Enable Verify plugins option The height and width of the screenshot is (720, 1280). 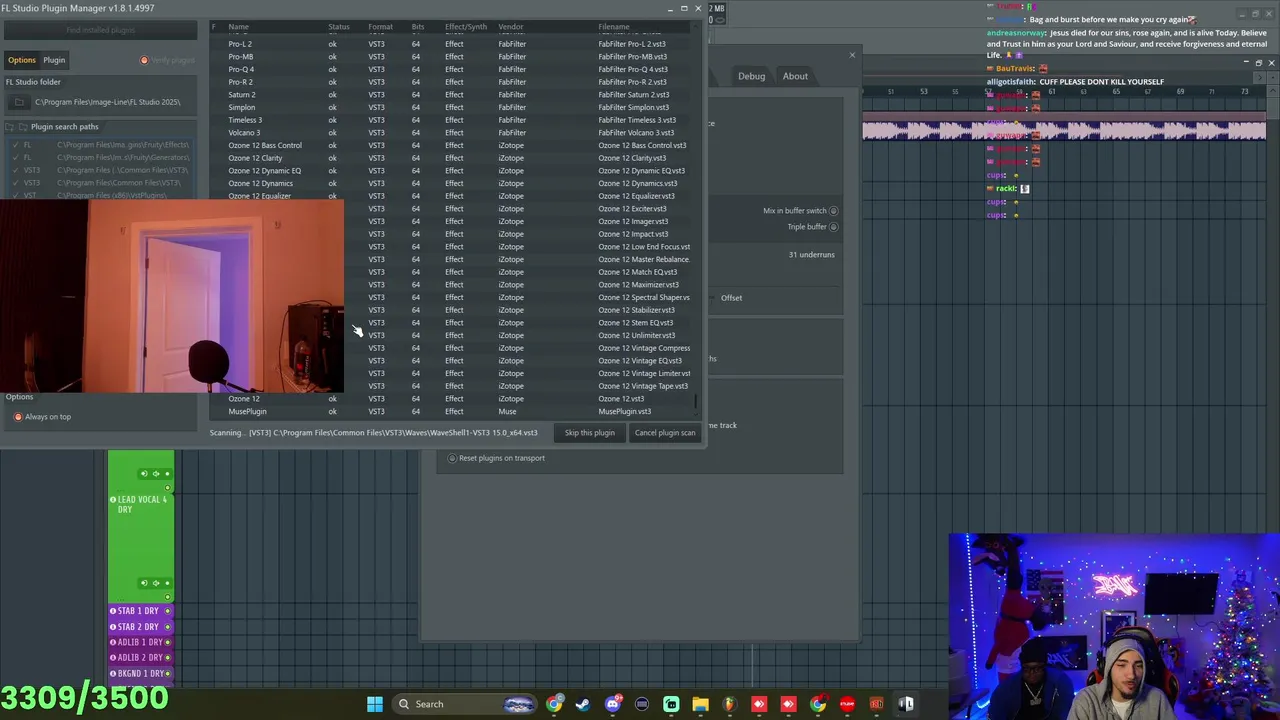[x=144, y=60]
